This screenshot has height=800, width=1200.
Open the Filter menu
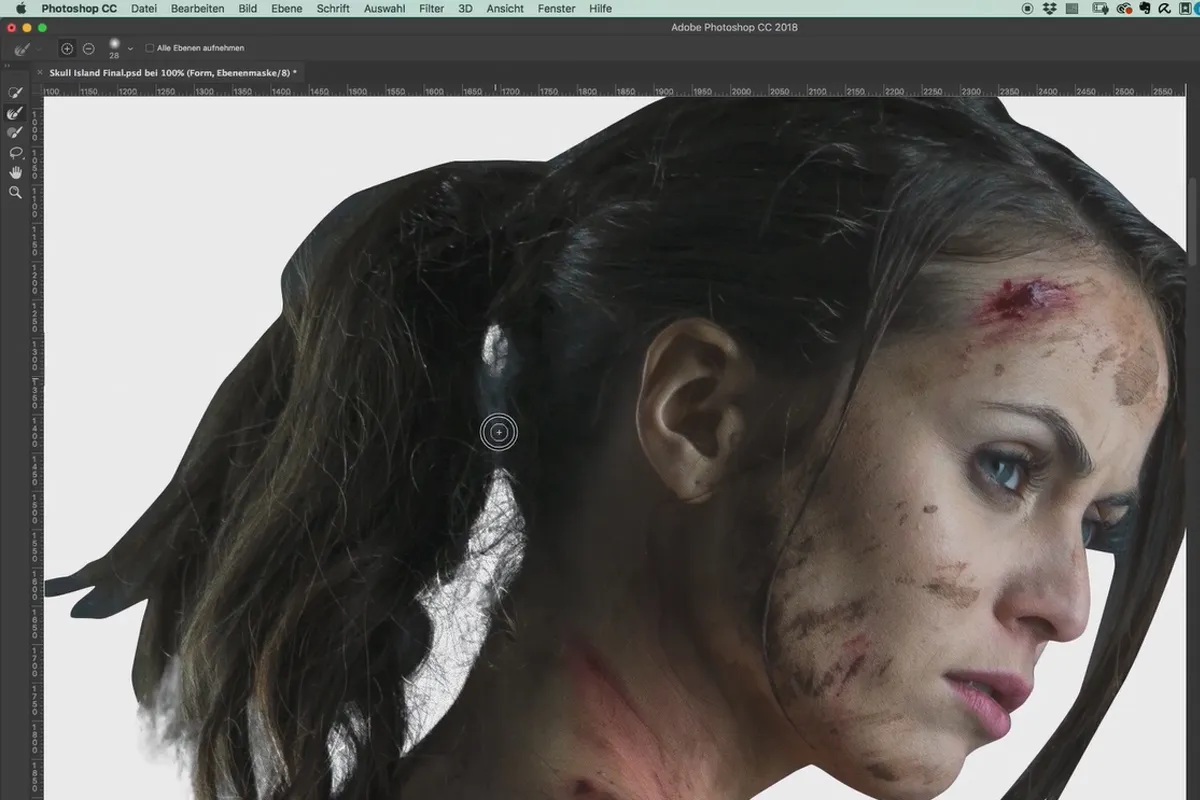432,8
